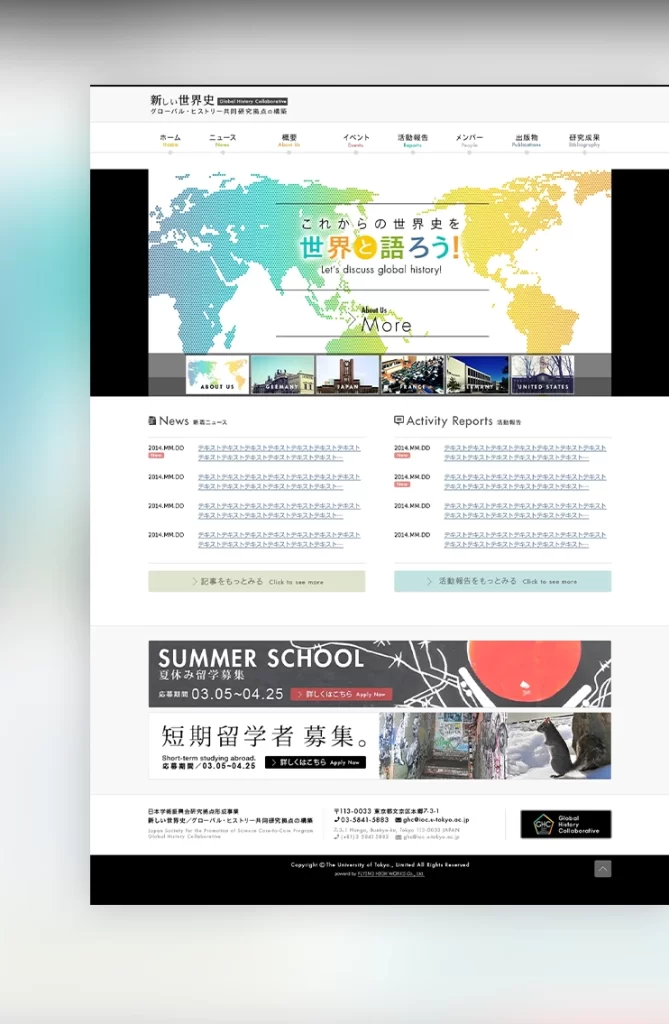Click the news 'Click to see more' button
Viewport: 669px width, 1024px height.
click(257, 581)
